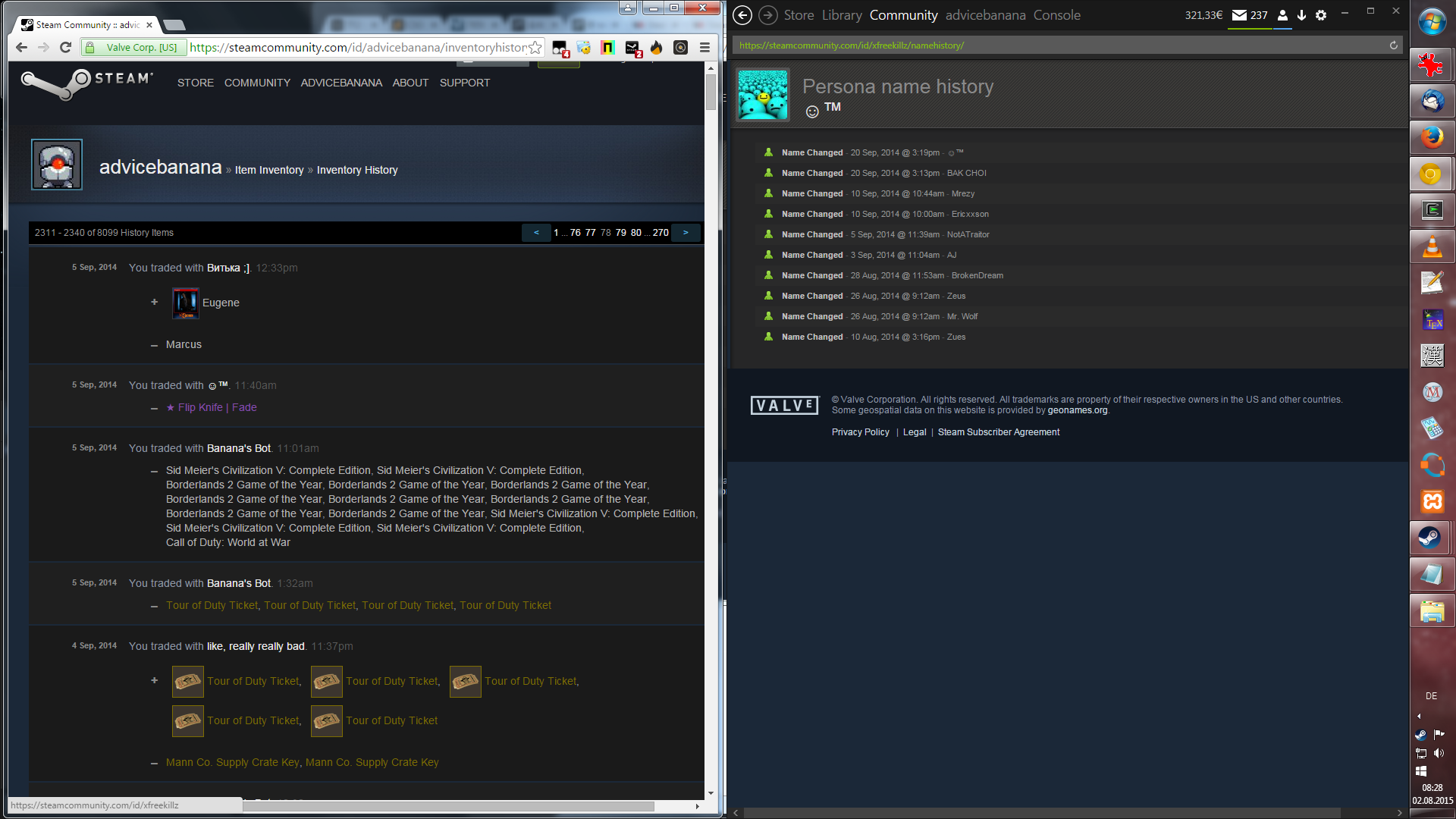This screenshot has height=819, width=1456.
Task: Click the Steam client back arrow
Action: [x=742, y=15]
